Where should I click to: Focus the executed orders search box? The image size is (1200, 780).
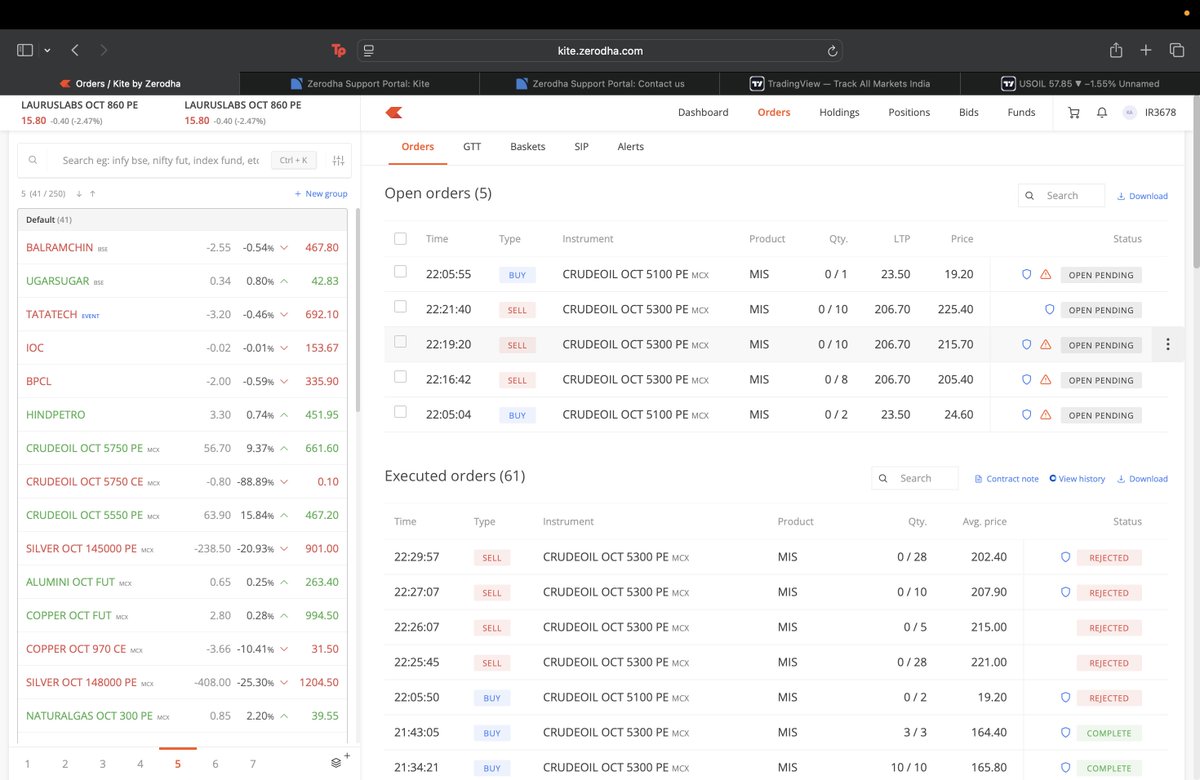pyautogui.click(x=914, y=479)
